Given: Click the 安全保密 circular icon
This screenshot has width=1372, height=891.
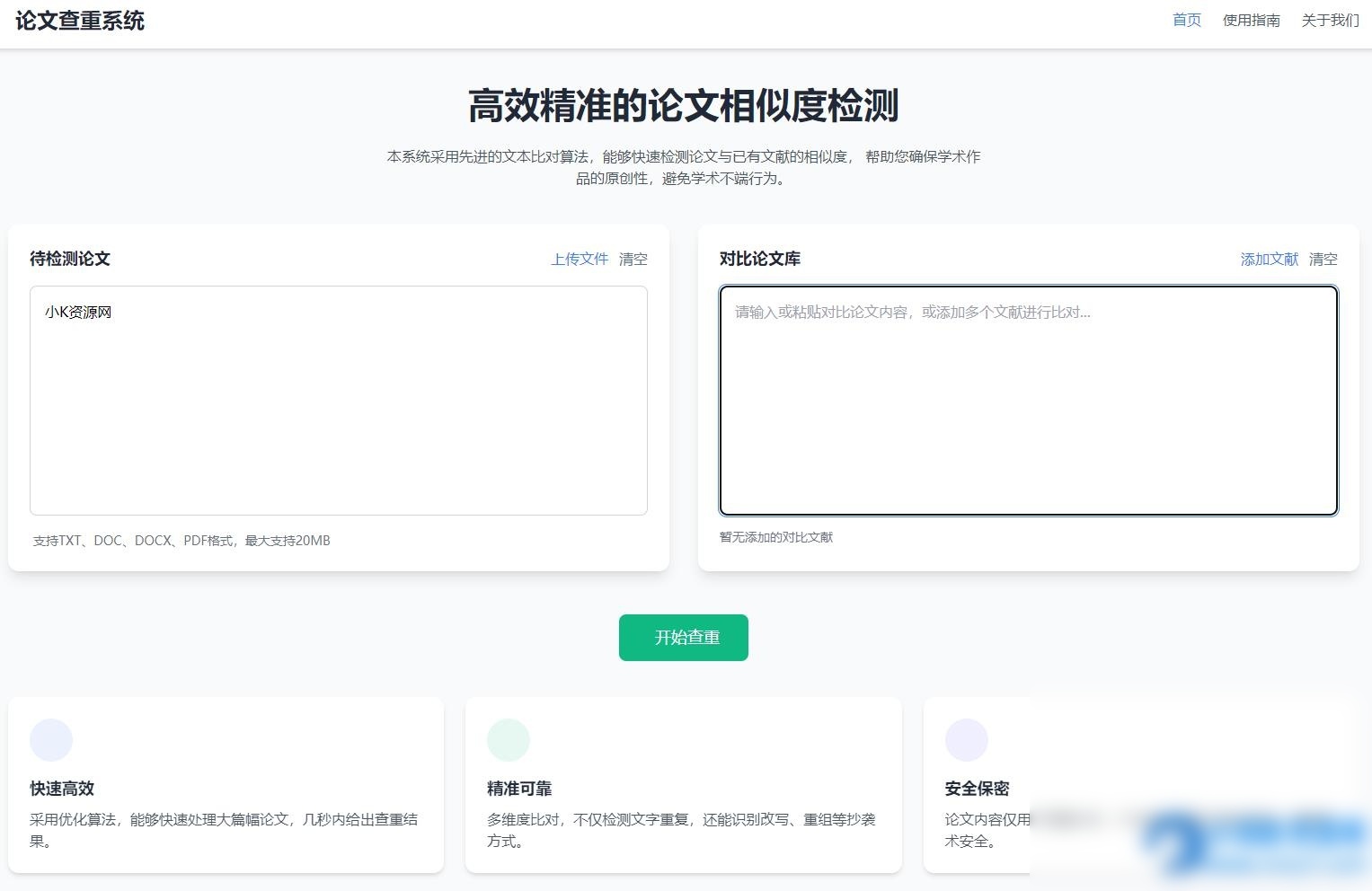Looking at the screenshot, I should tap(966, 739).
